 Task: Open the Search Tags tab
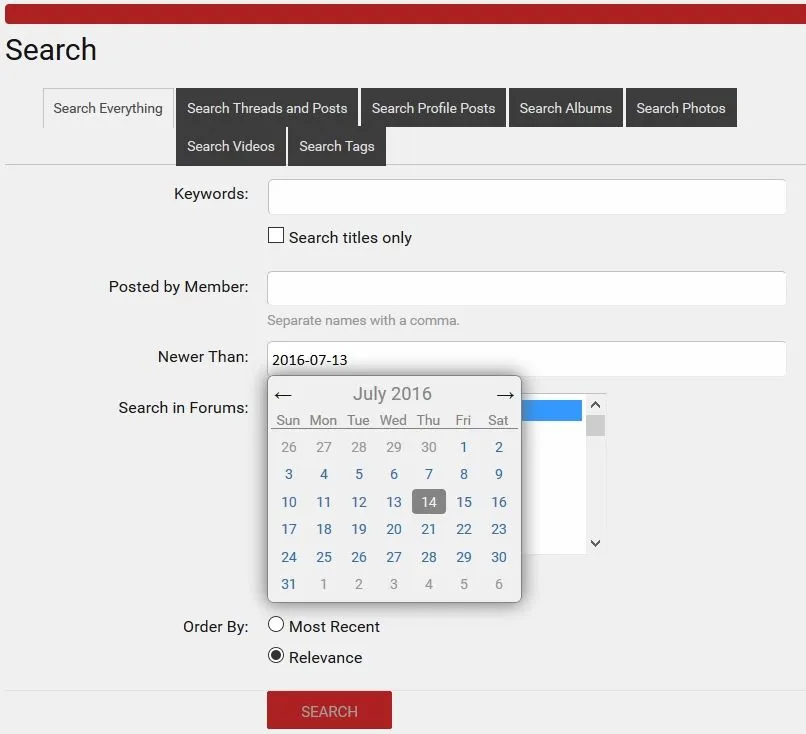(x=336, y=146)
